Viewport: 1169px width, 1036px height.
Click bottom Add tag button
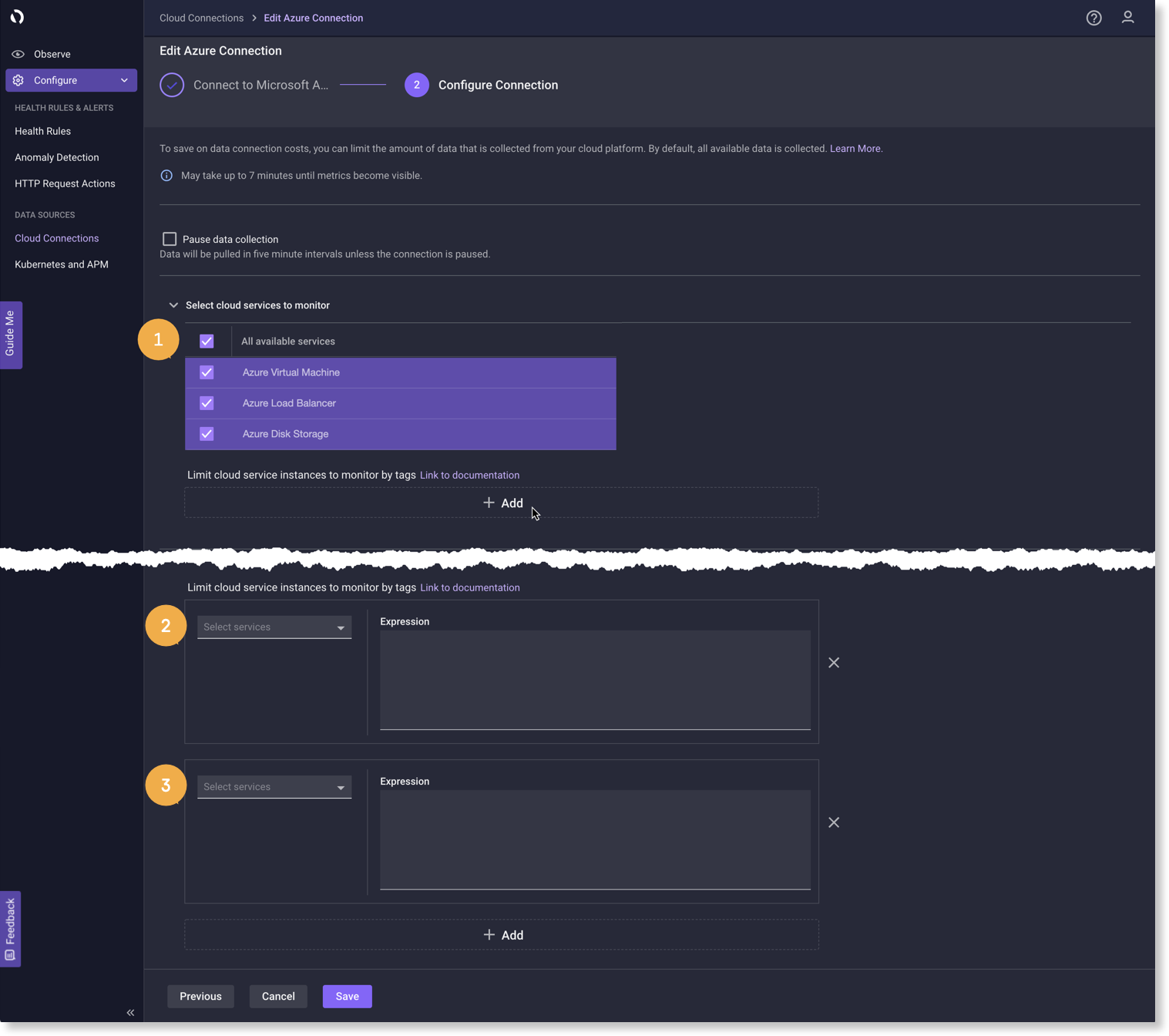click(x=502, y=935)
